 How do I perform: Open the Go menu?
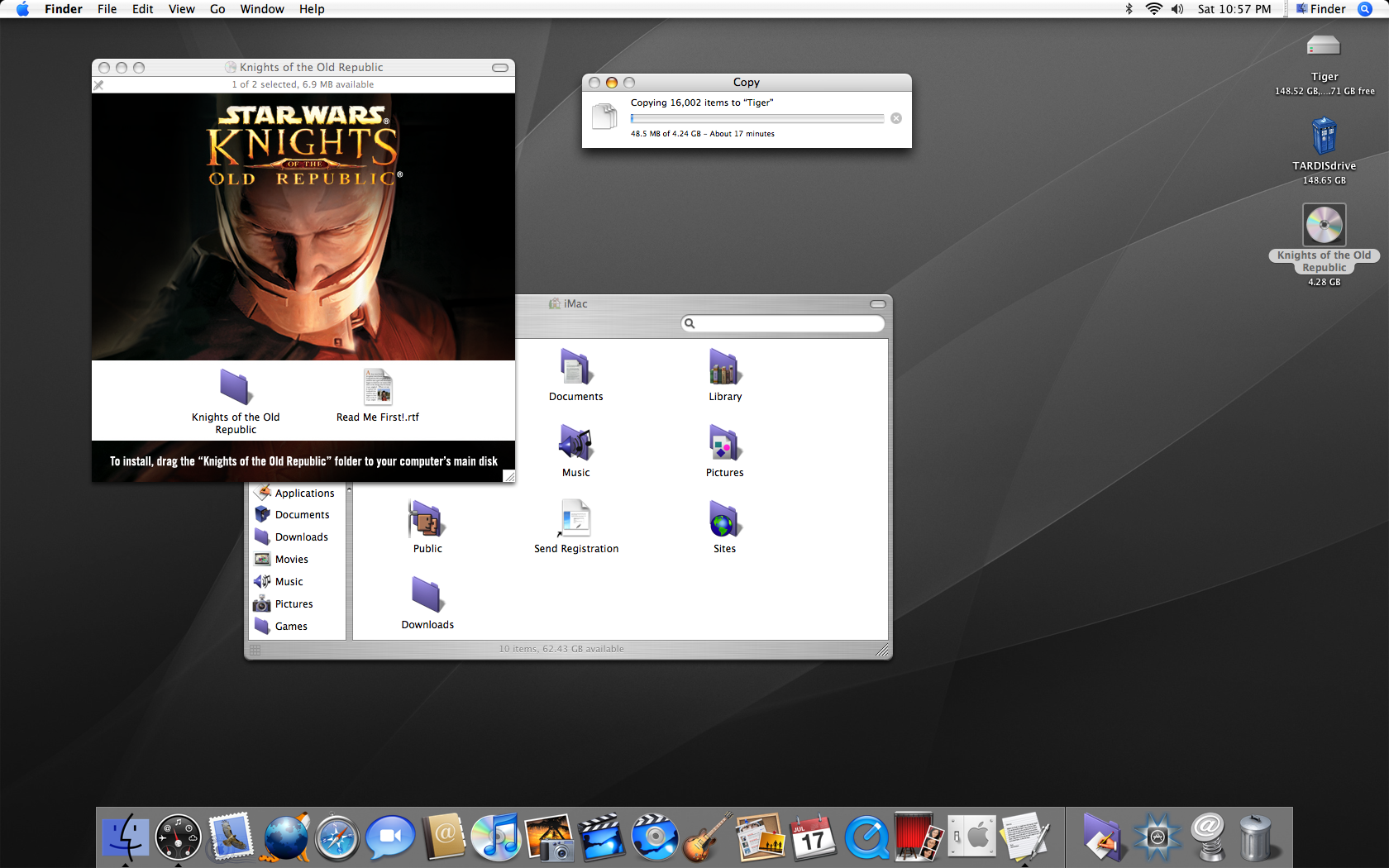point(217,9)
